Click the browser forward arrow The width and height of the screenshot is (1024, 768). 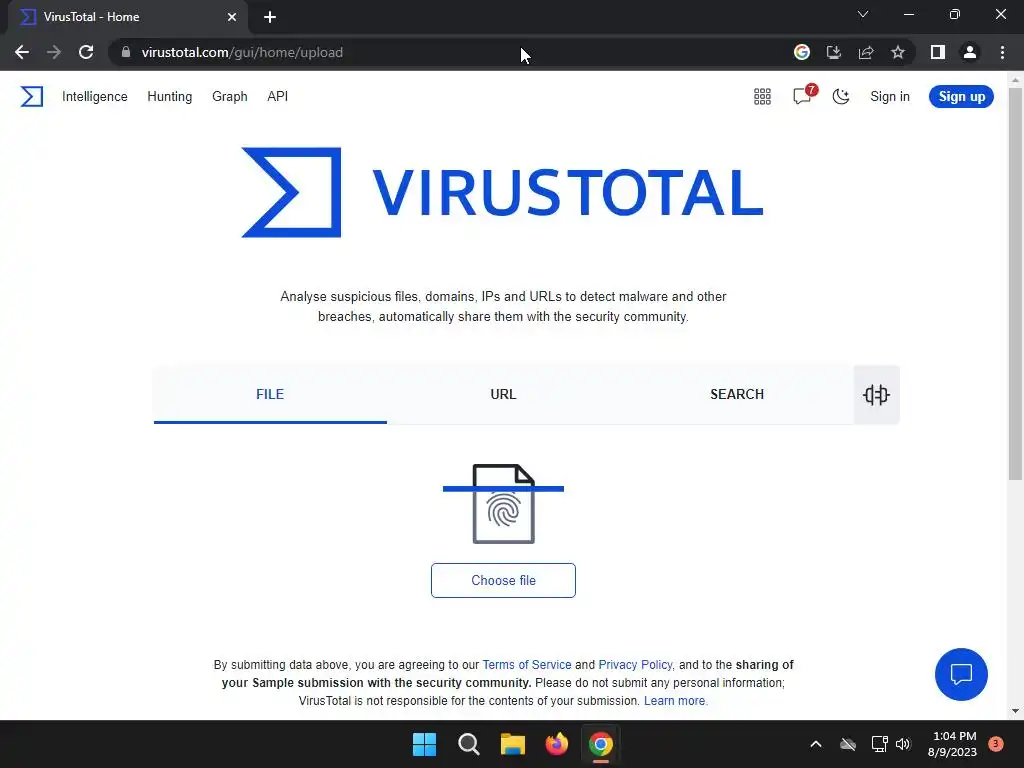click(54, 52)
